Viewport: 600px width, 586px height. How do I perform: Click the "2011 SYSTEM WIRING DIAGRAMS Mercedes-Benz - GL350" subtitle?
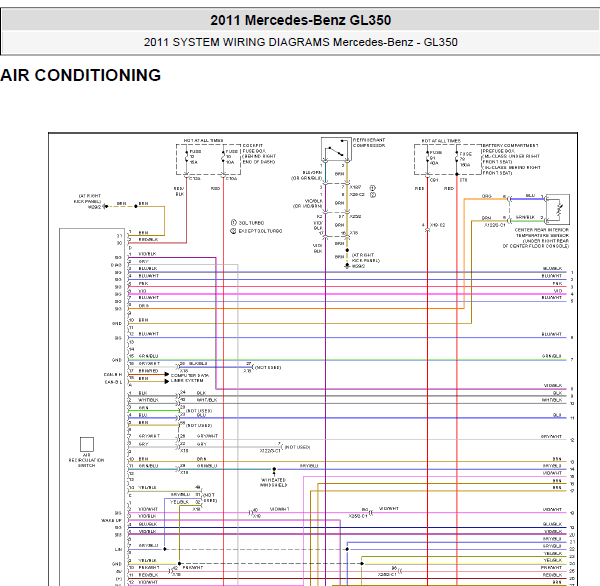[300, 42]
